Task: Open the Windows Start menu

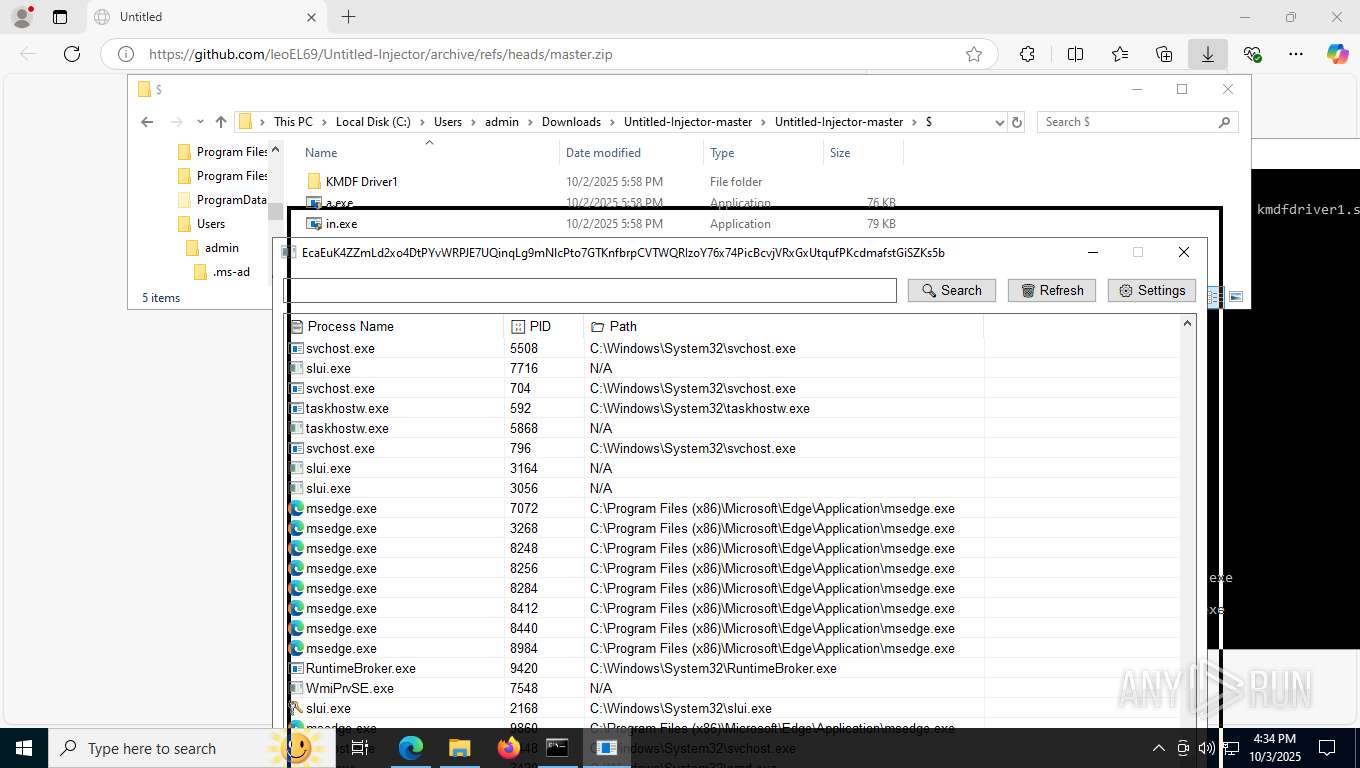Action: (24, 748)
